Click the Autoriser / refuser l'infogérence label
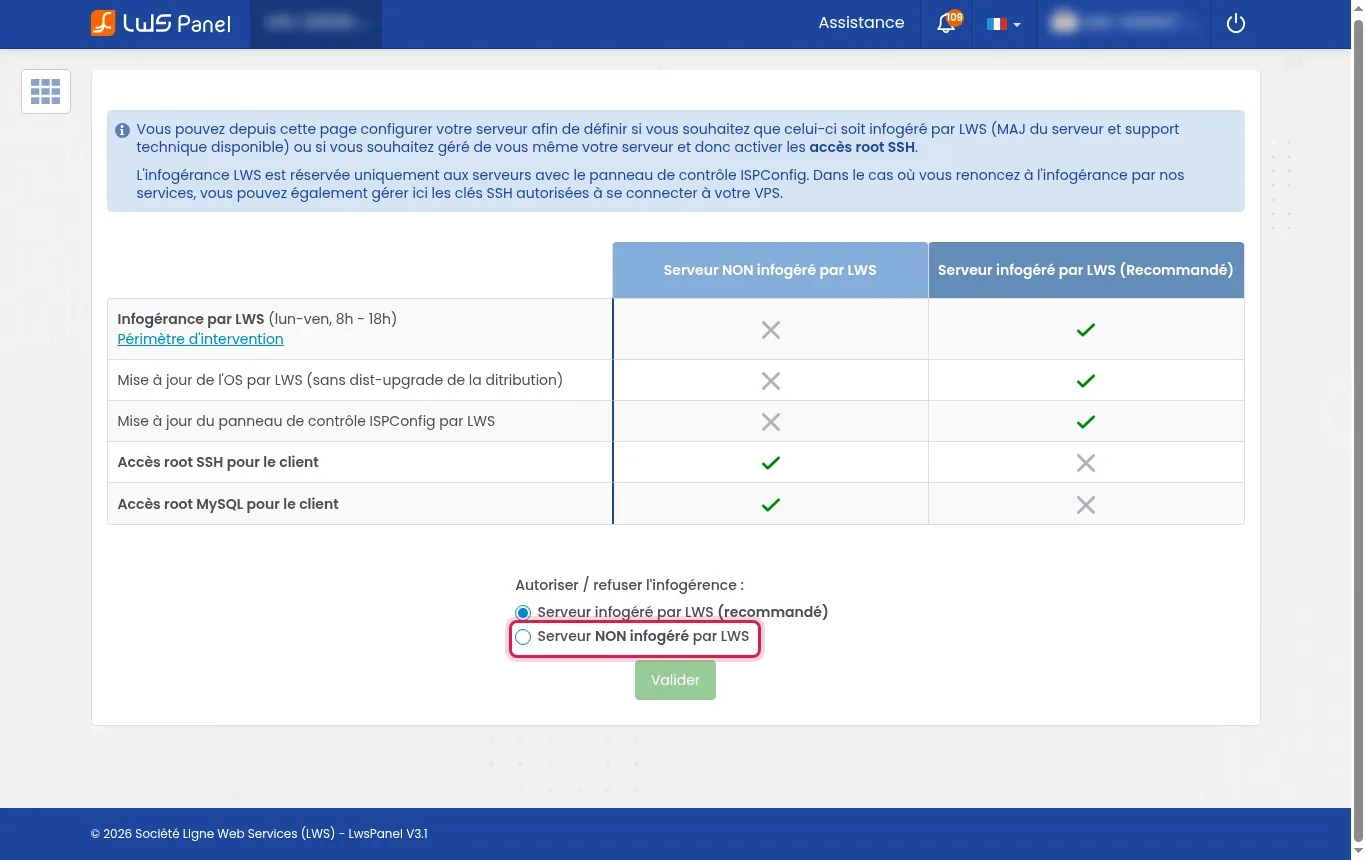The height and width of the screenshot is (860, 1366). click(x=629, y=585)
